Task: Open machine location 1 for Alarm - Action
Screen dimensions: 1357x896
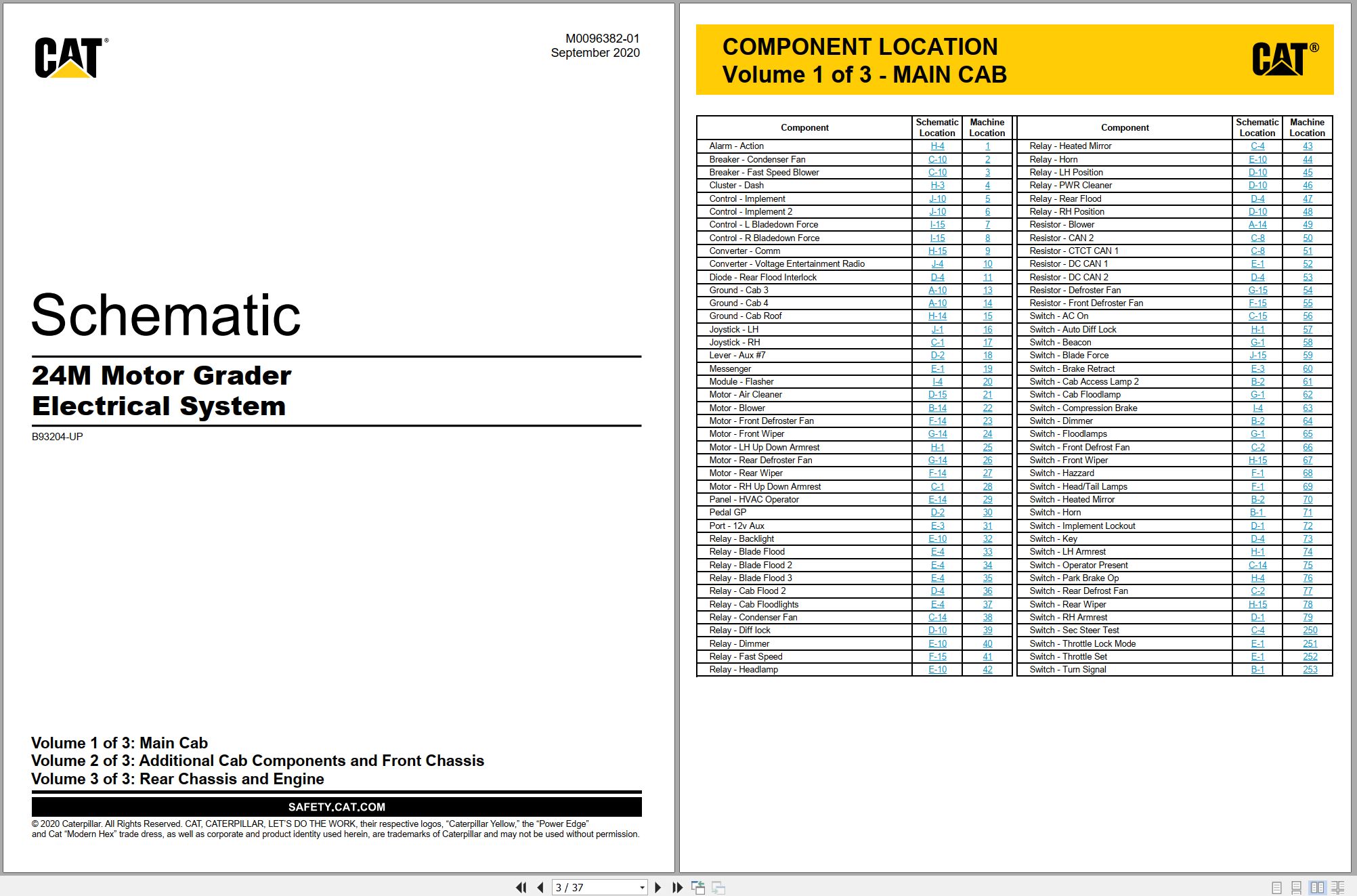Action: point(987,146)
